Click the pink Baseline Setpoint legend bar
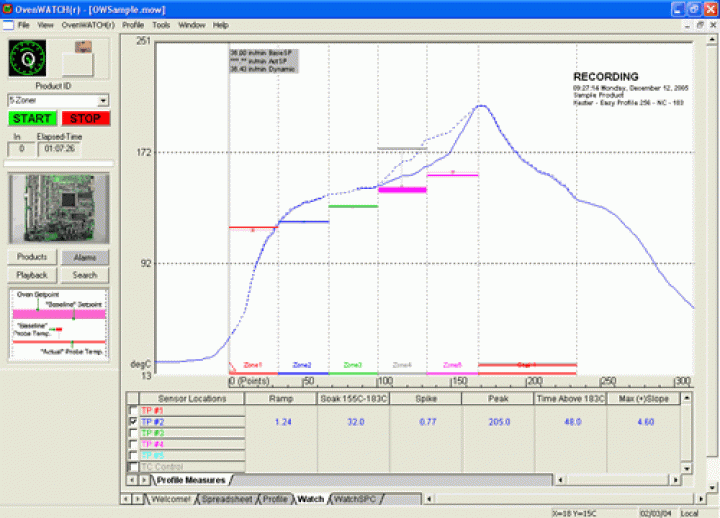The width and height of the screenshot is (720, 518). coord(59,315)
